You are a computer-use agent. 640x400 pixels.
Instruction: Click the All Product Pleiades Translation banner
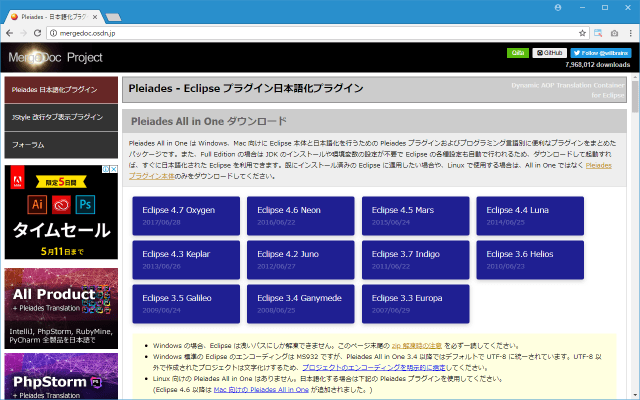61,309
